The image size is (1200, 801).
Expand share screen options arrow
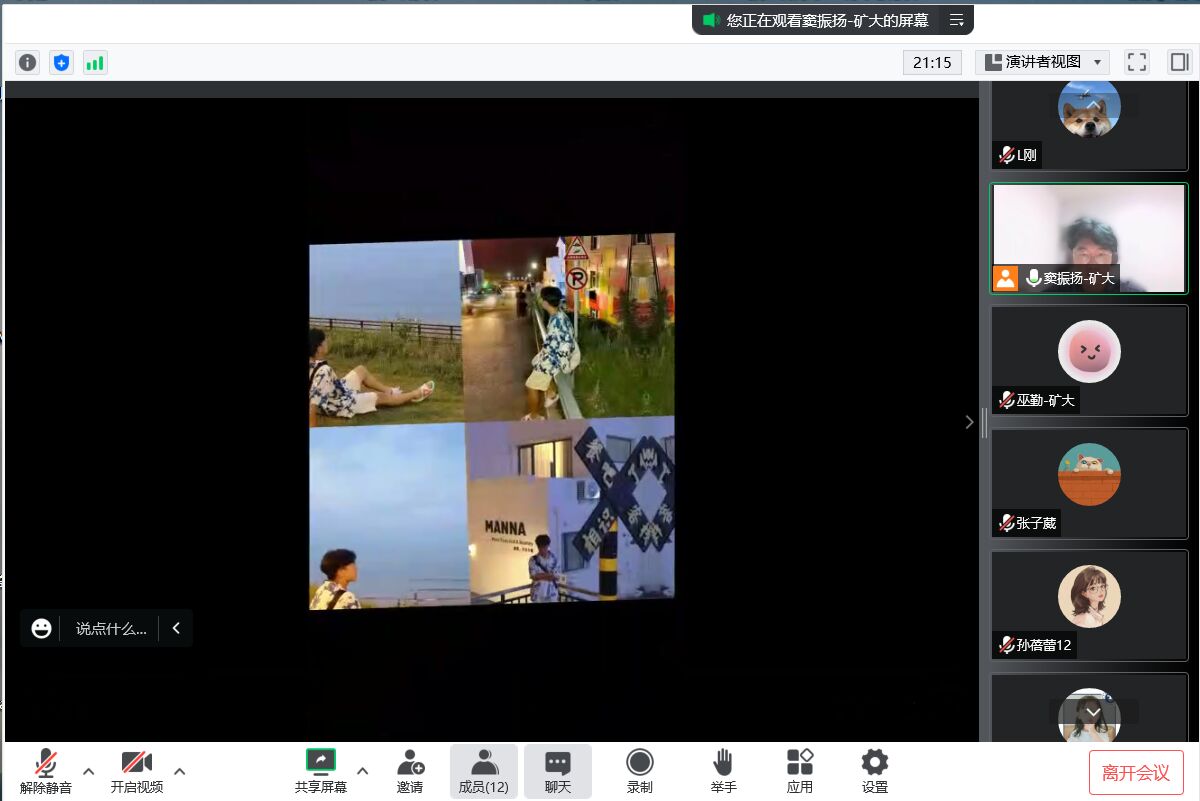(x=362, y=771)
